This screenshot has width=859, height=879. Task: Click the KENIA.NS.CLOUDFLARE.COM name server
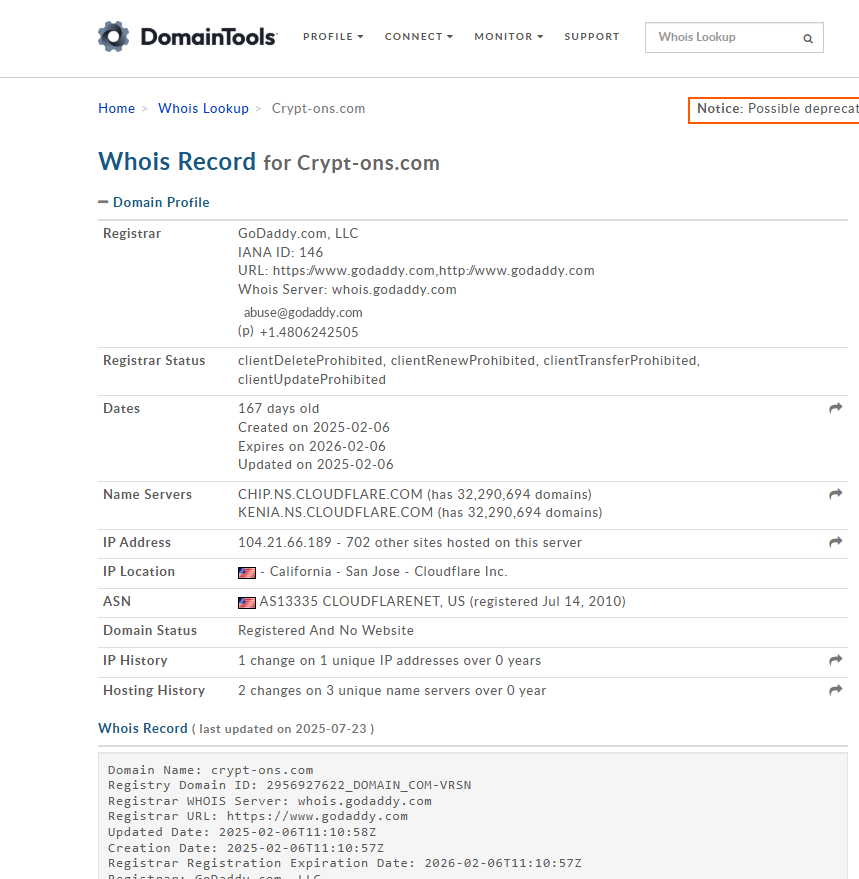pos(335,512)
